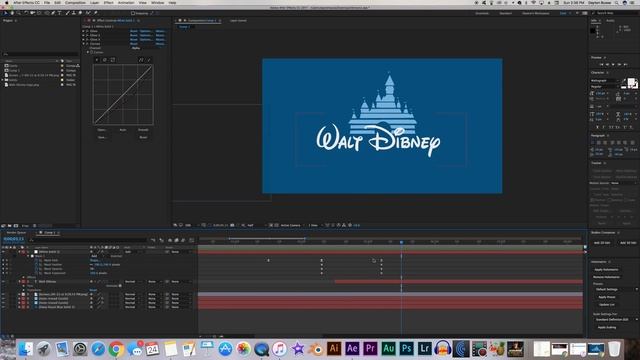
Task: Open the font family dropdown in Character panel
Action: pos(604,81)
